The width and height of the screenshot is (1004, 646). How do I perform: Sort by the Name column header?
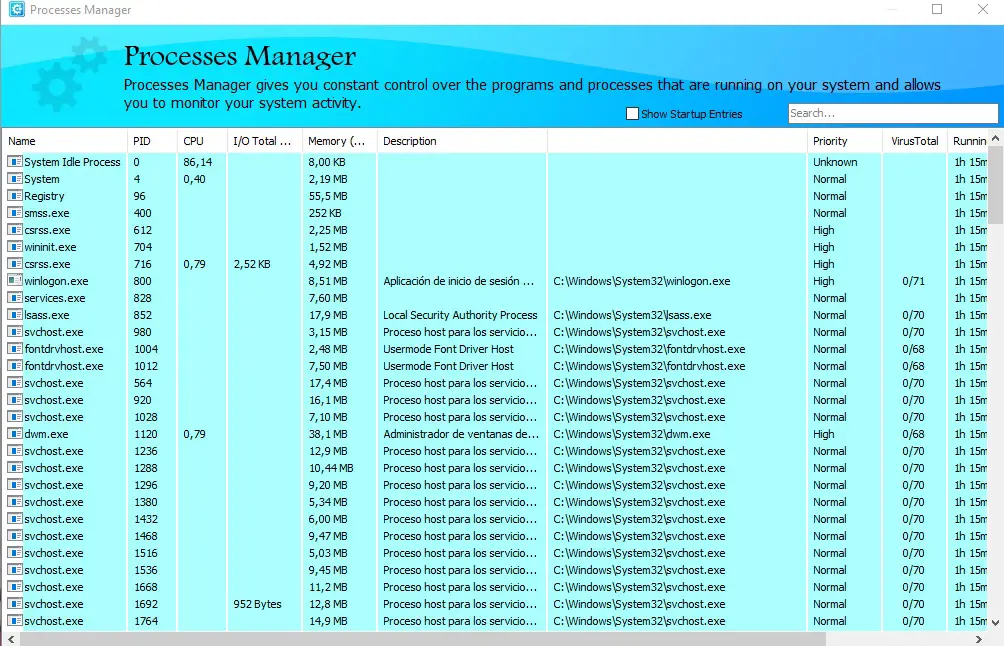click(x=65, y=141)
